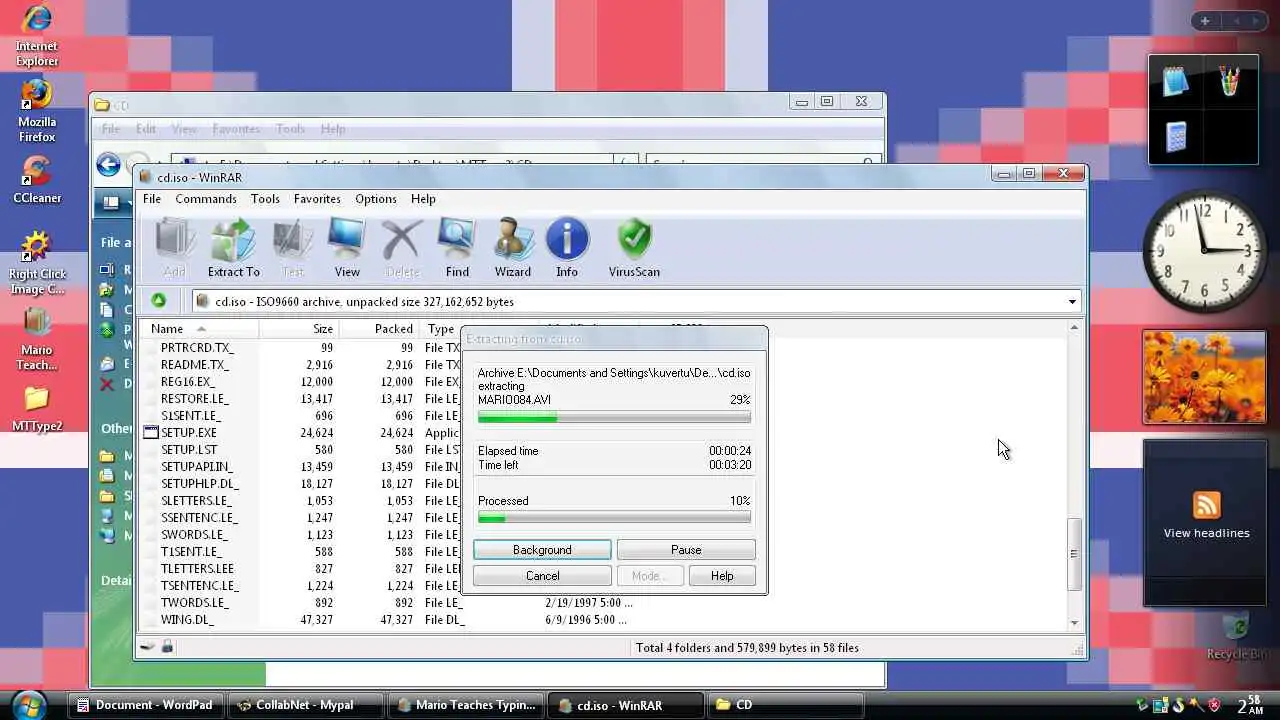Click the notepad icon in sidebar gadget
The image size is (1280, 720).
(x=1176, y=83)
